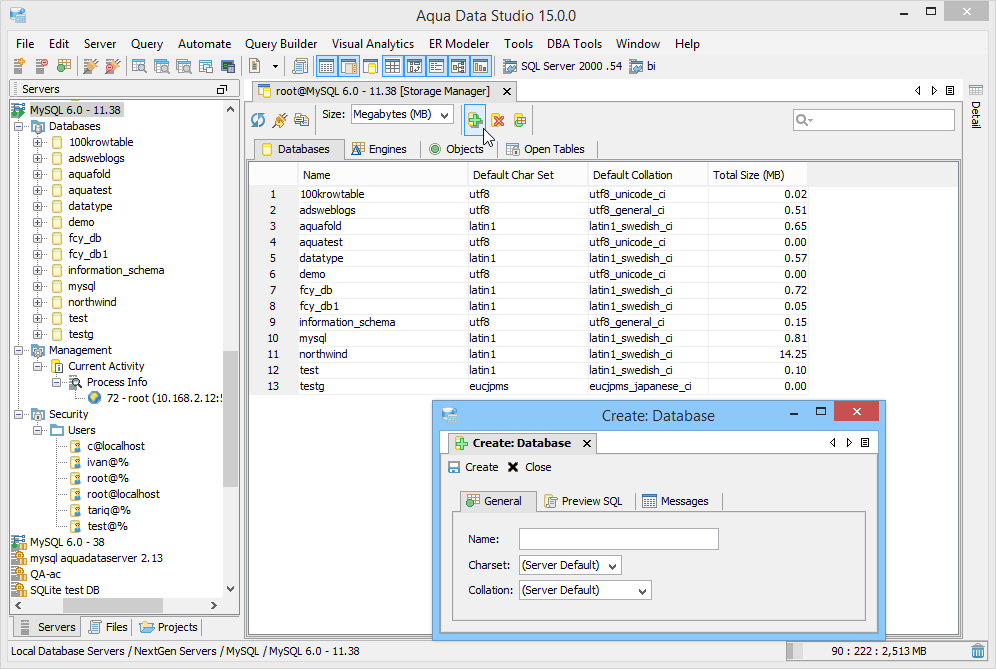Open the SQL Server 2000 .54 shortcut

pos(562,66)
